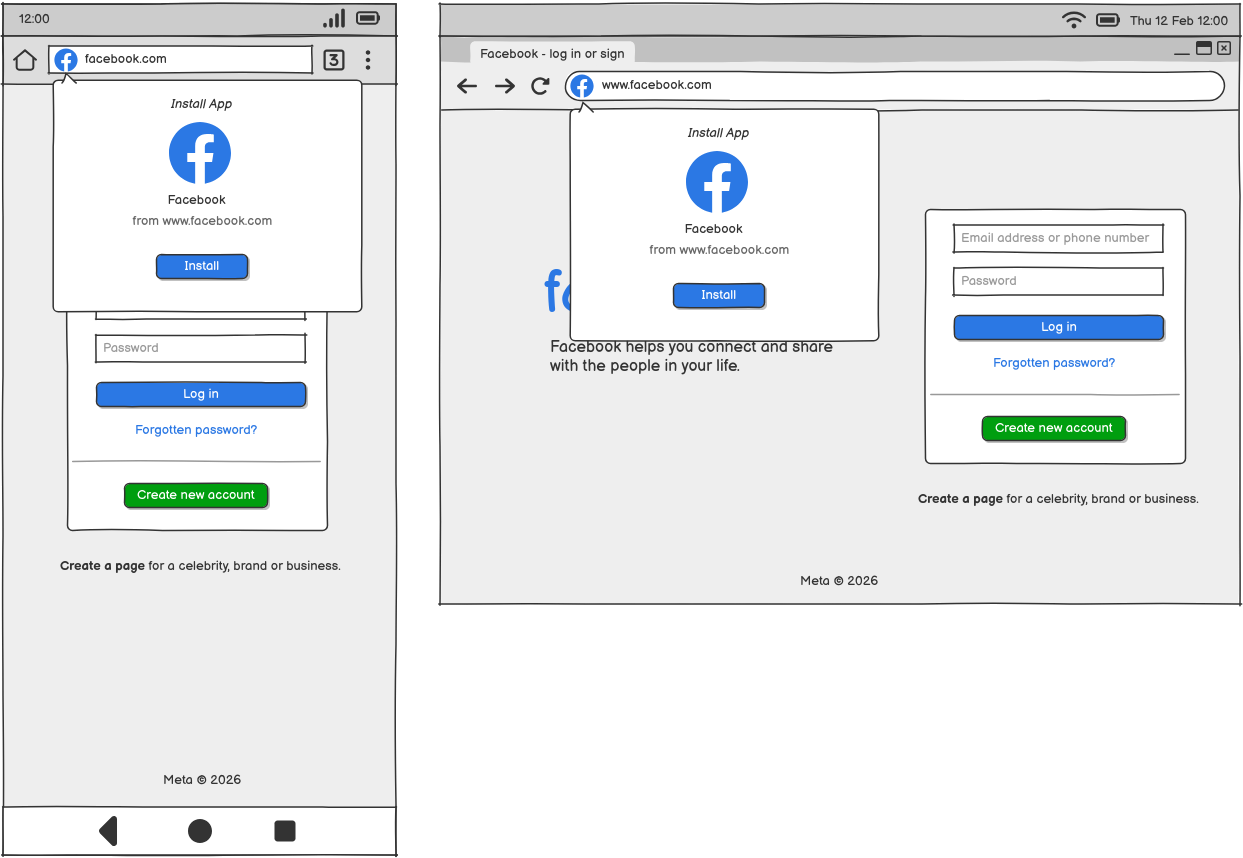
Task: Click the mobile blue 'Log in' button
Action: pyautogui.click(x=201, y=394)
